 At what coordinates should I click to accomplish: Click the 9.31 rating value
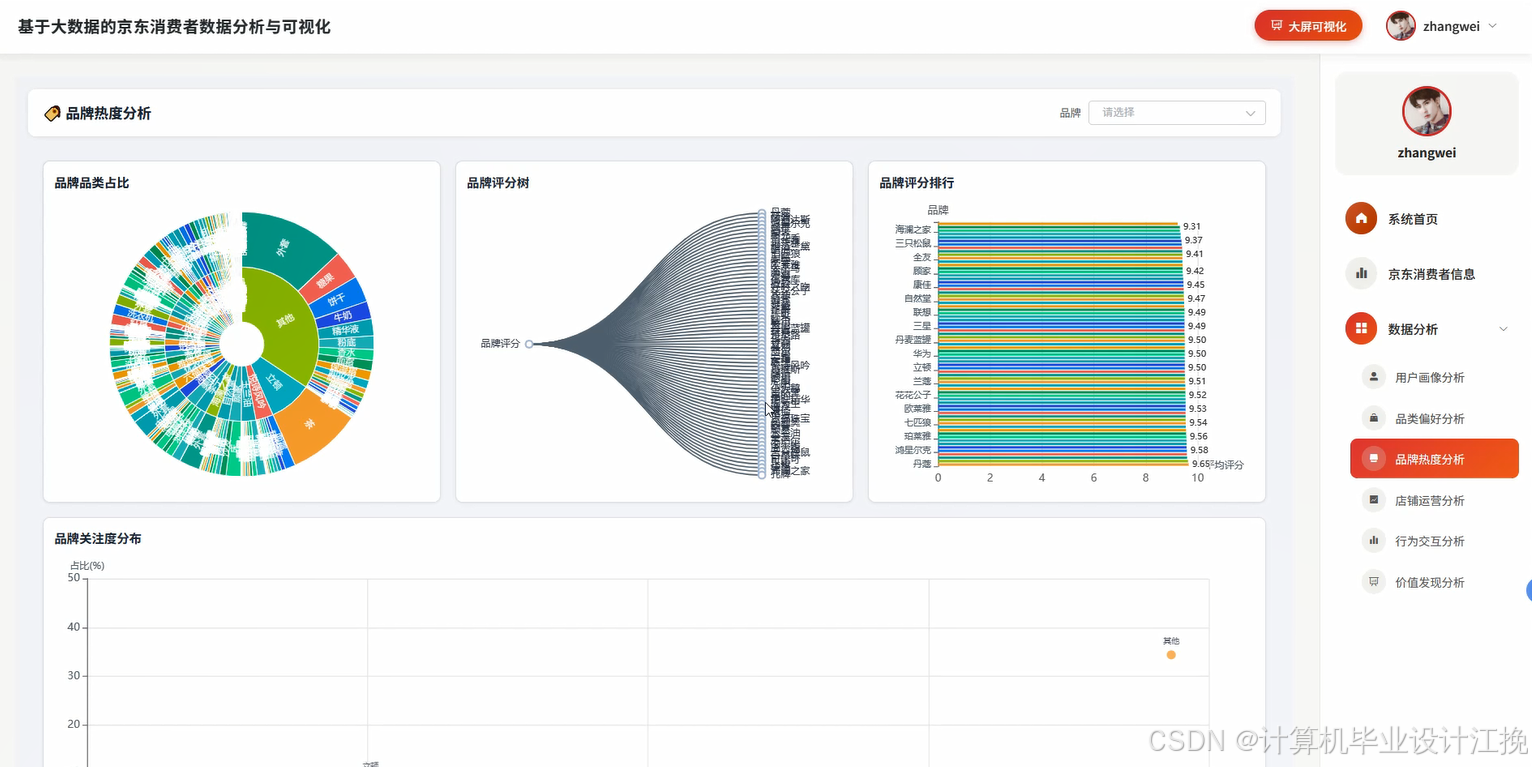(1192, 227)
